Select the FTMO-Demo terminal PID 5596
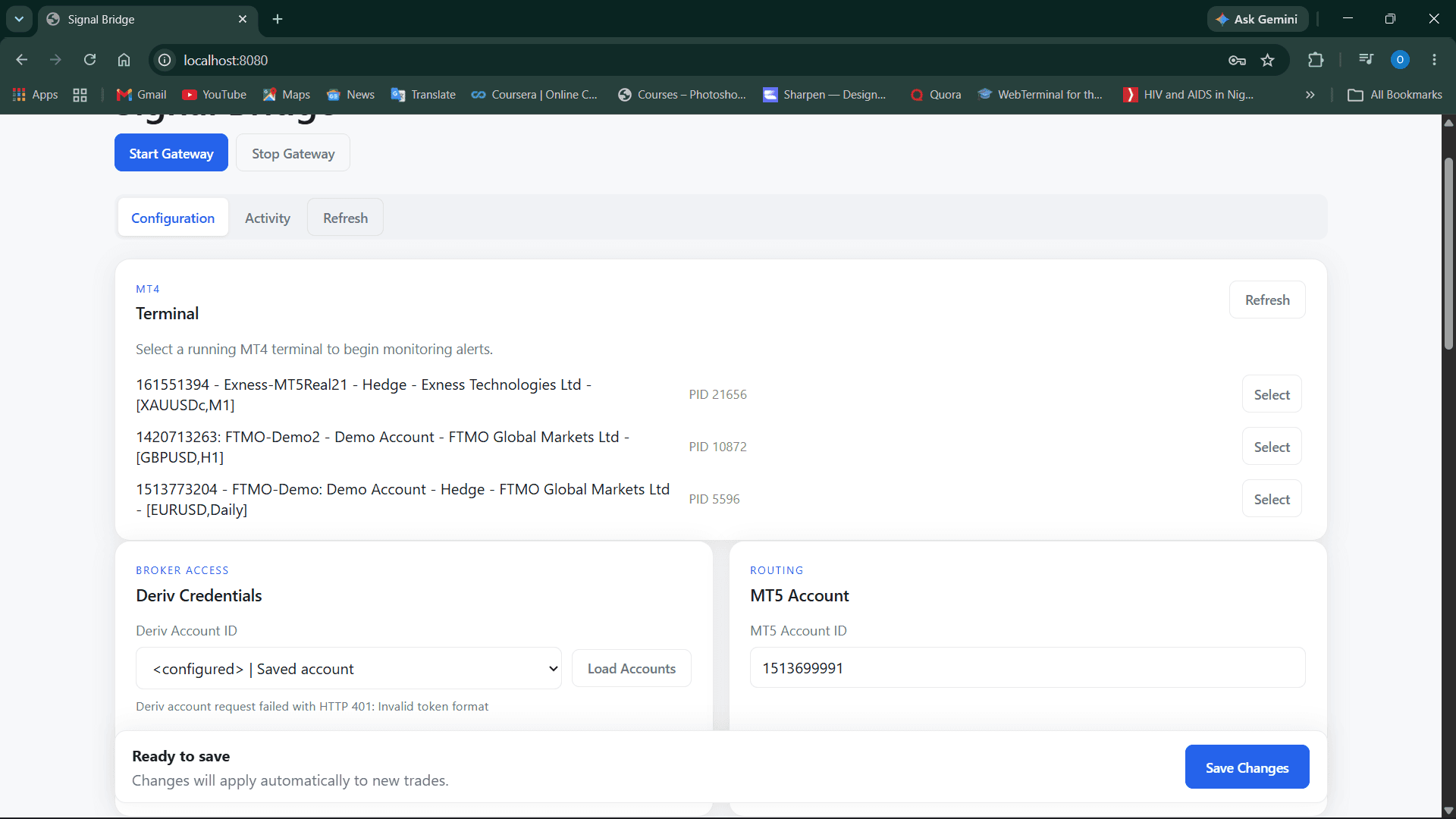Viewport: 1456px width, 819px height. pos(1272,499)
